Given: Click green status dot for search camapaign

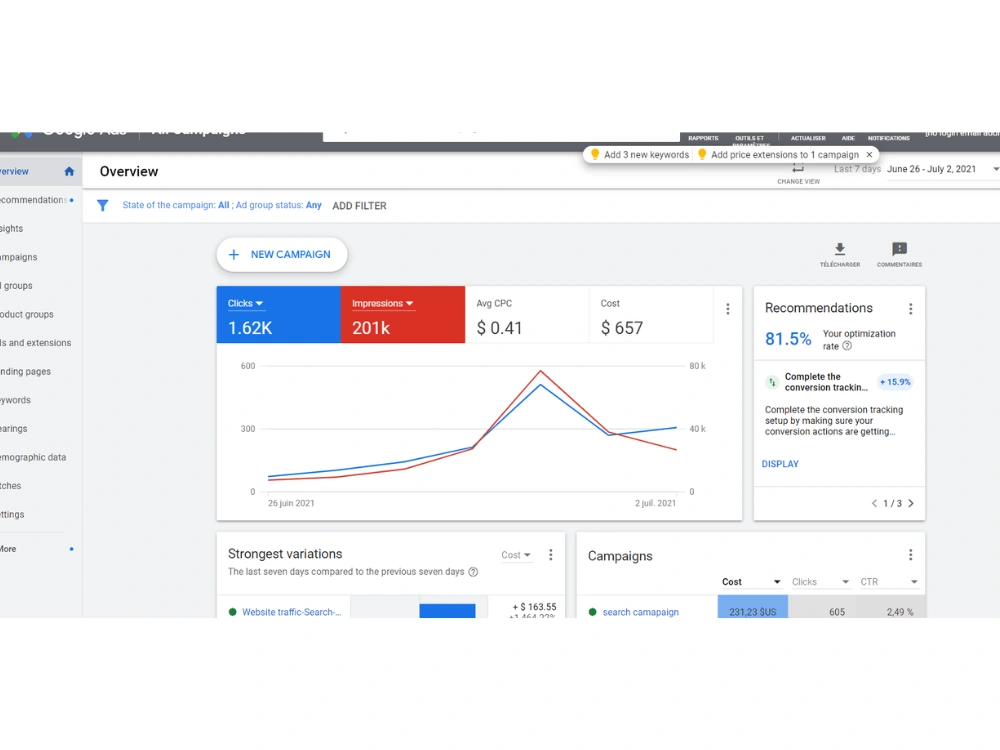Looking at the screenshot, I should pyautogui.click(x=592, y=612).
